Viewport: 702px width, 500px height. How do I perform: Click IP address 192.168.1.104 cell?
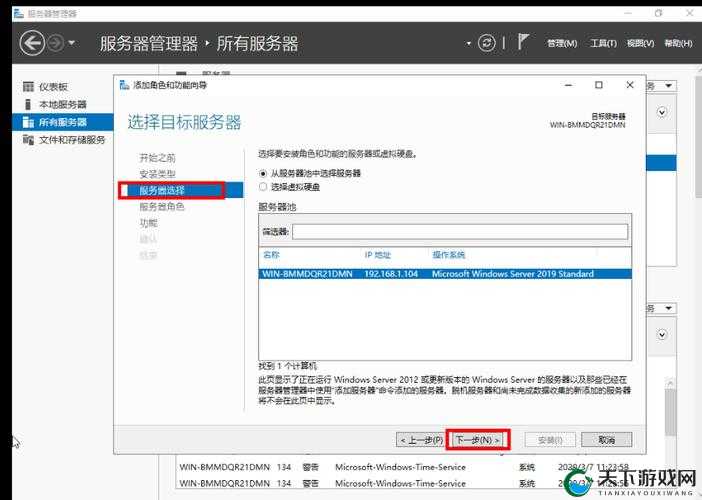click(x=391, y=274)
